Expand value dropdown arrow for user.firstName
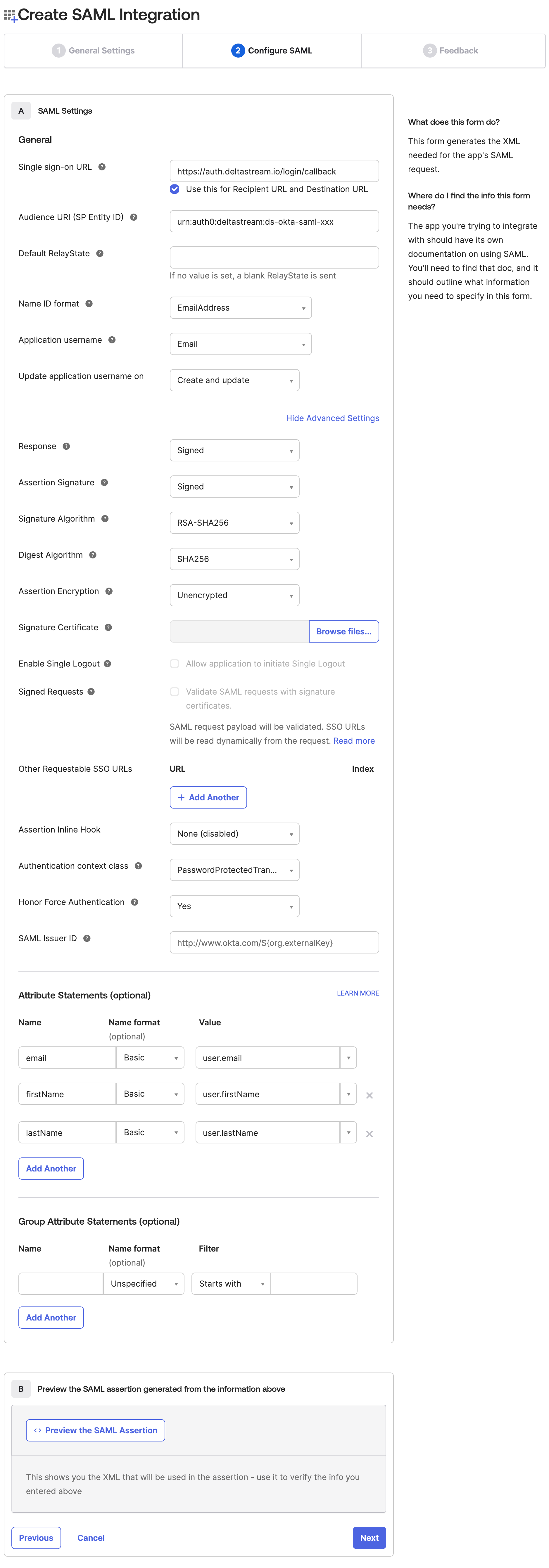Screen dimensions: 549x1568 (349, 1094)
